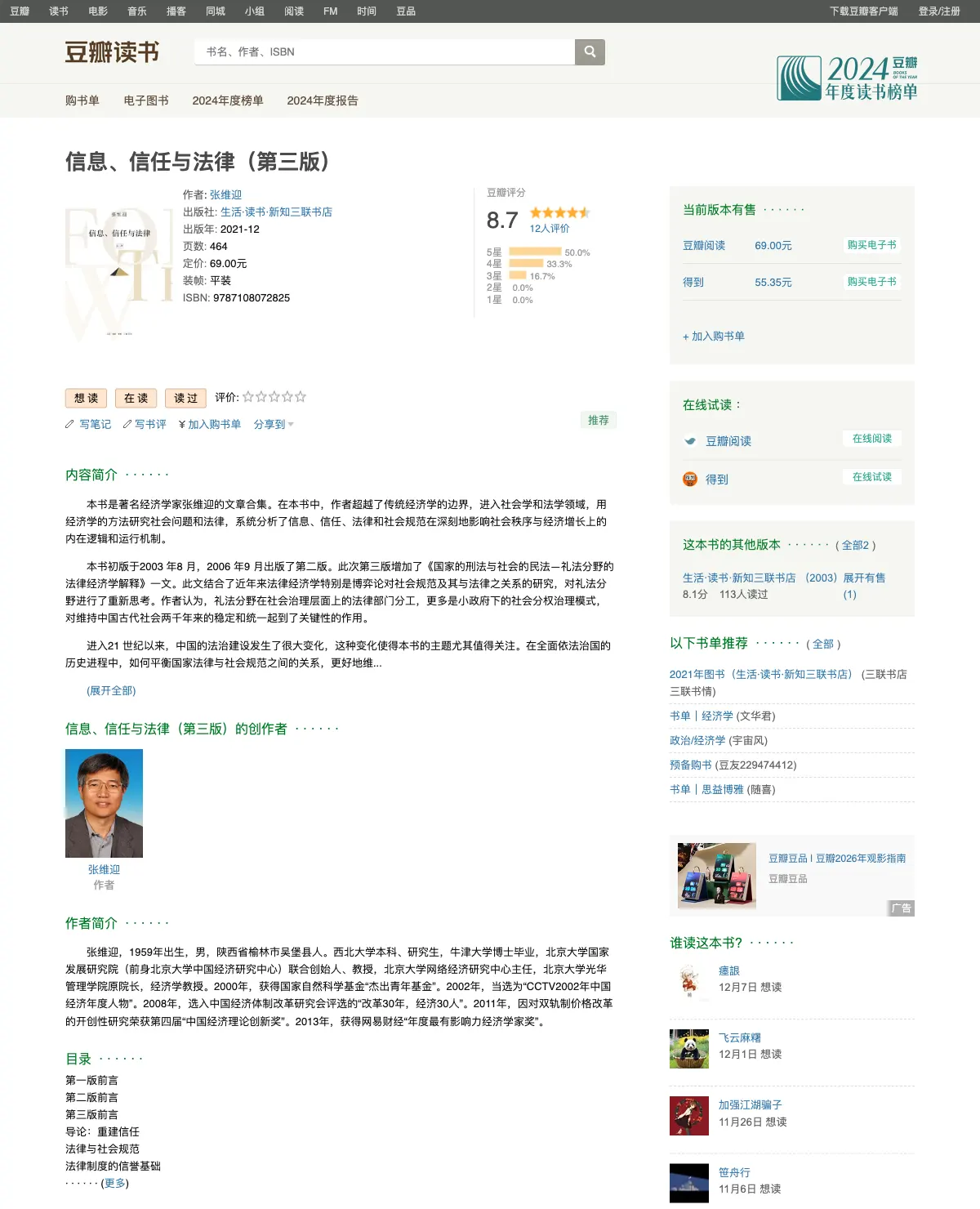Open 时间 in the top navigation bar
The height and width of the screenshot is (1209, 980).
point(367,11)
